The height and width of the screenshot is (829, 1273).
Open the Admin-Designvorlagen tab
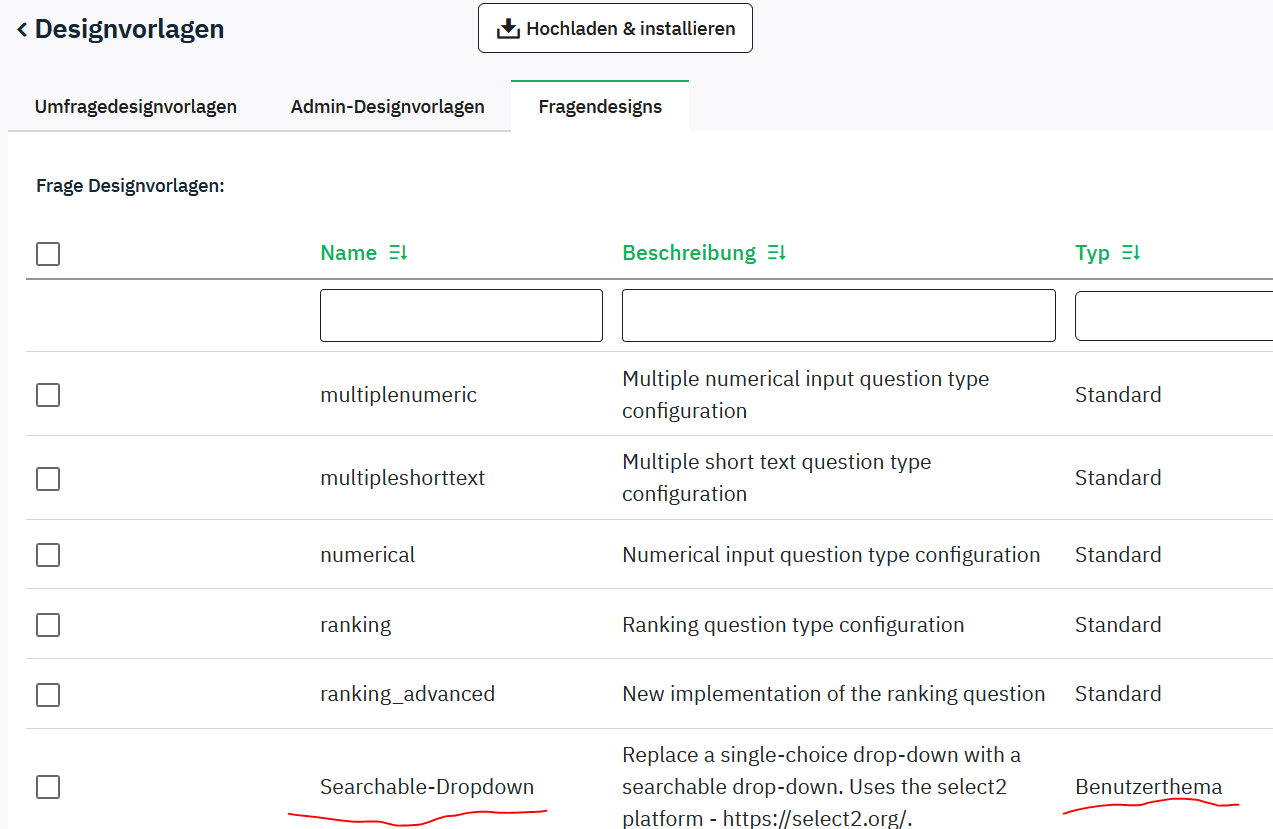[x=387, y=106]
